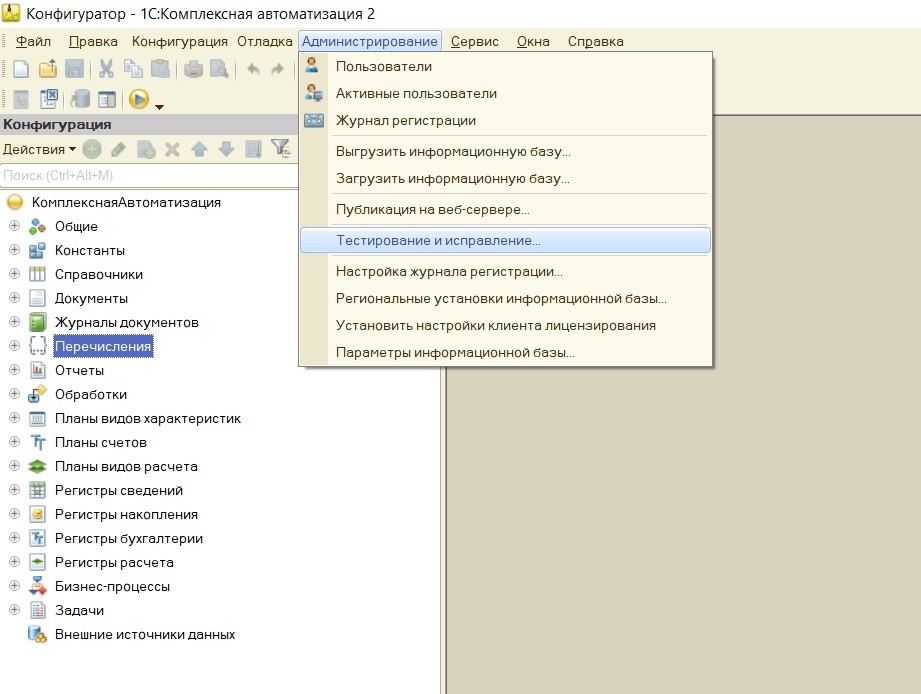Open the Справка menu

pyautogui.click(x=595, y=42)
